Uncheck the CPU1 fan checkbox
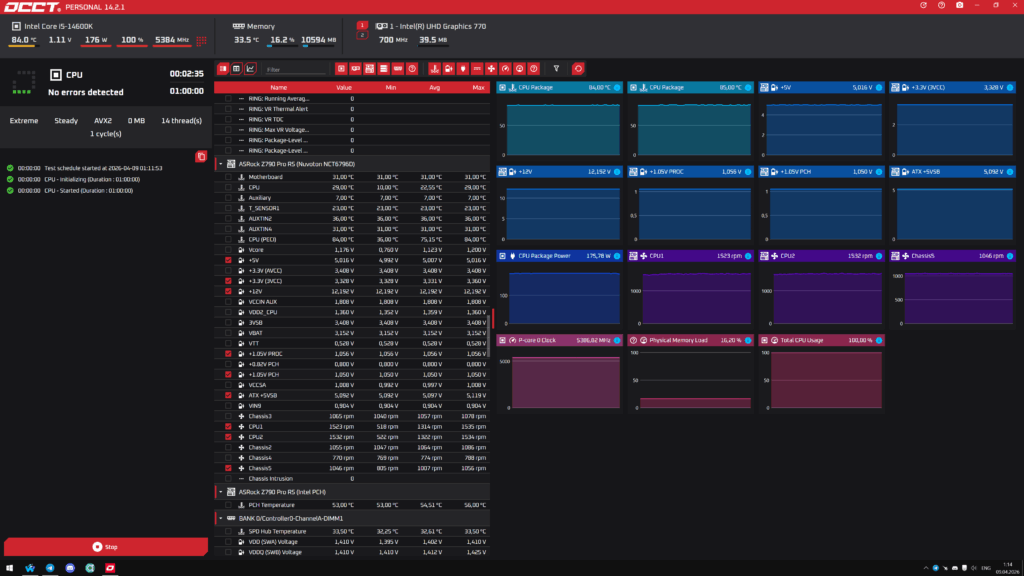Image resolution: width=1024 pixels, height=576 pixels. [x=228, y=426]
